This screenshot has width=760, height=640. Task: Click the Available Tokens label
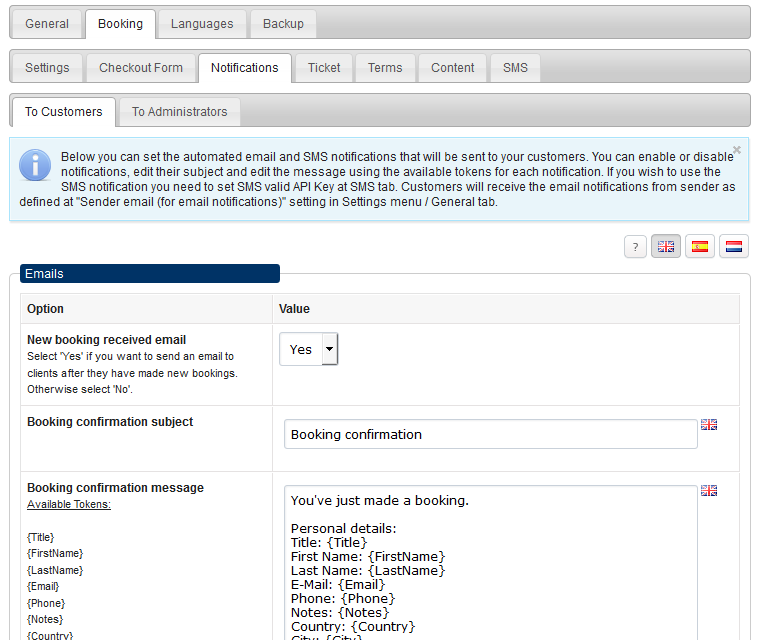tap(69, 504)
